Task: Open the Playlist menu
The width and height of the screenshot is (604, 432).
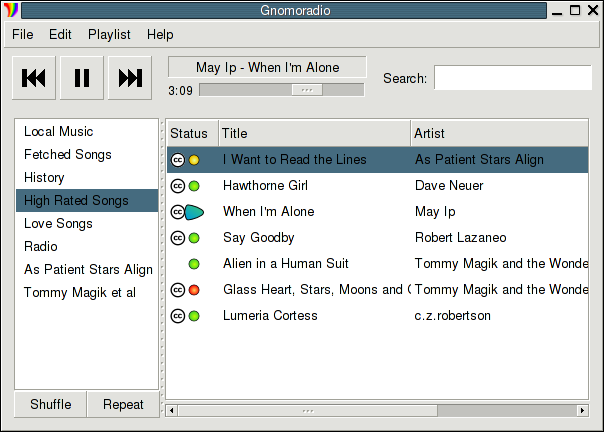Action: point(109,35)
